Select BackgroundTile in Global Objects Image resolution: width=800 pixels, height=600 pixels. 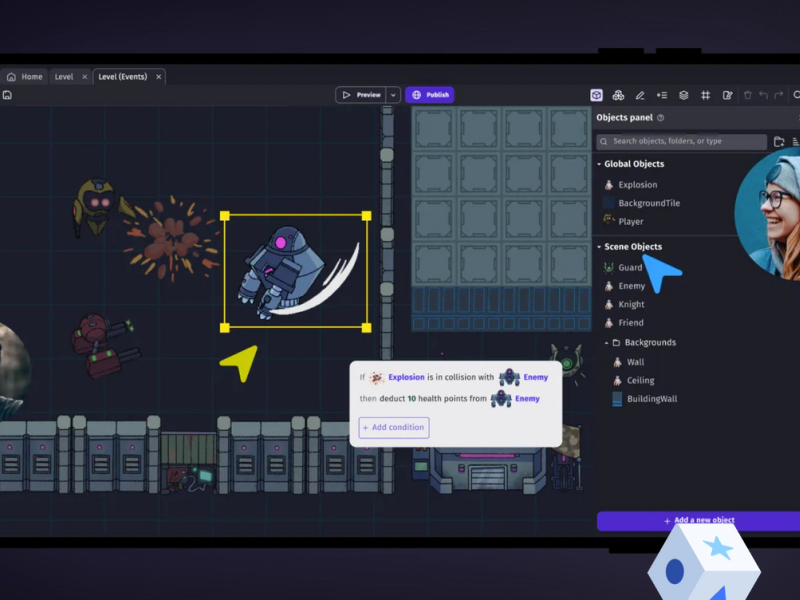649,203
